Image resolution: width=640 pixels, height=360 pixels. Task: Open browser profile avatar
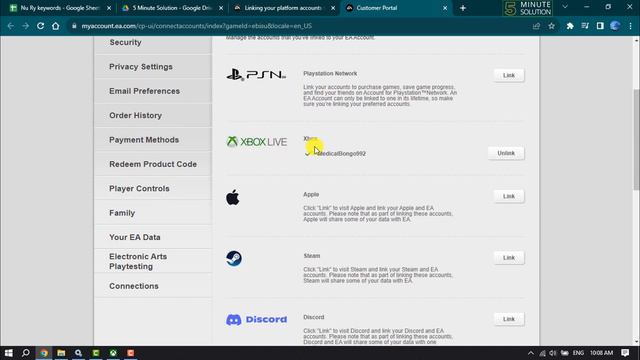click(x=615, y=26)
